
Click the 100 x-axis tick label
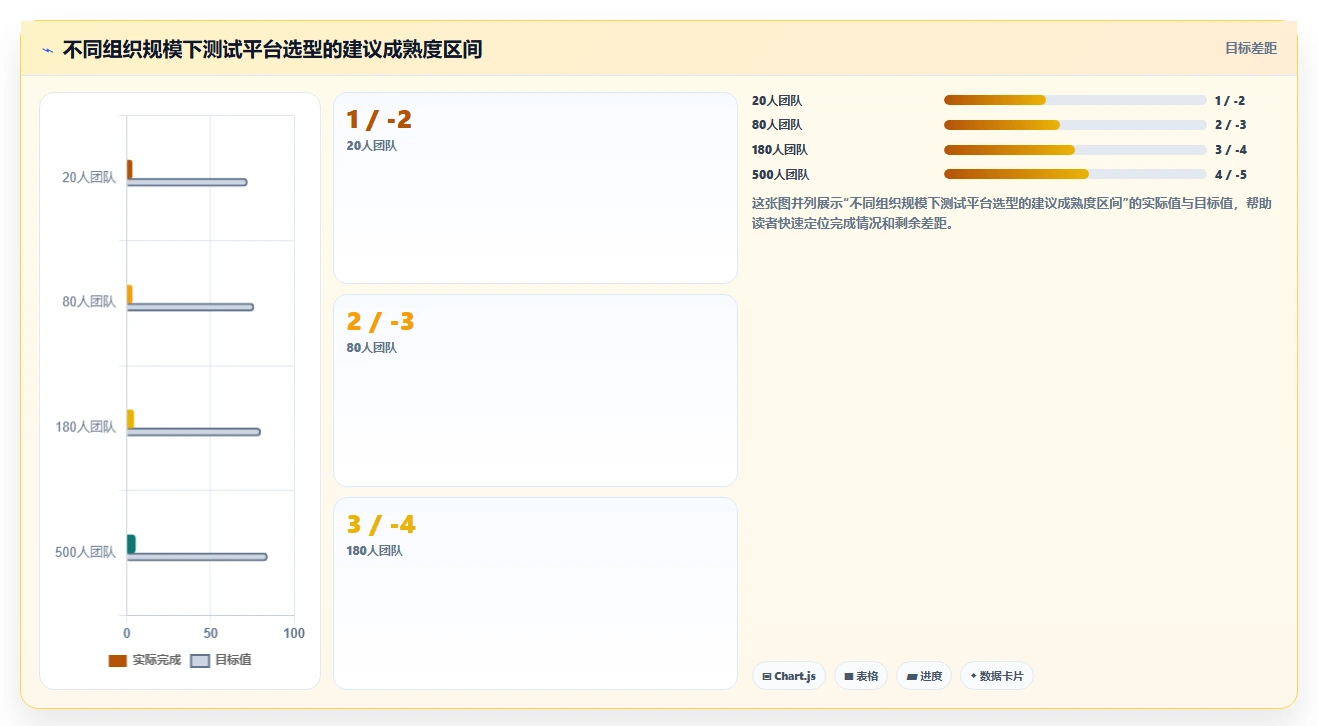(x=294, y=633)
